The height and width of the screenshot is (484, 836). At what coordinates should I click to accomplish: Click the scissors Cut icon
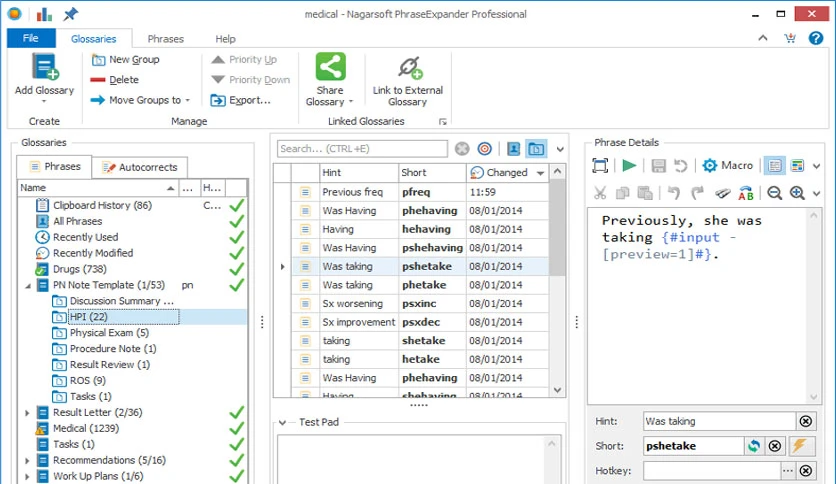(600, 193)
